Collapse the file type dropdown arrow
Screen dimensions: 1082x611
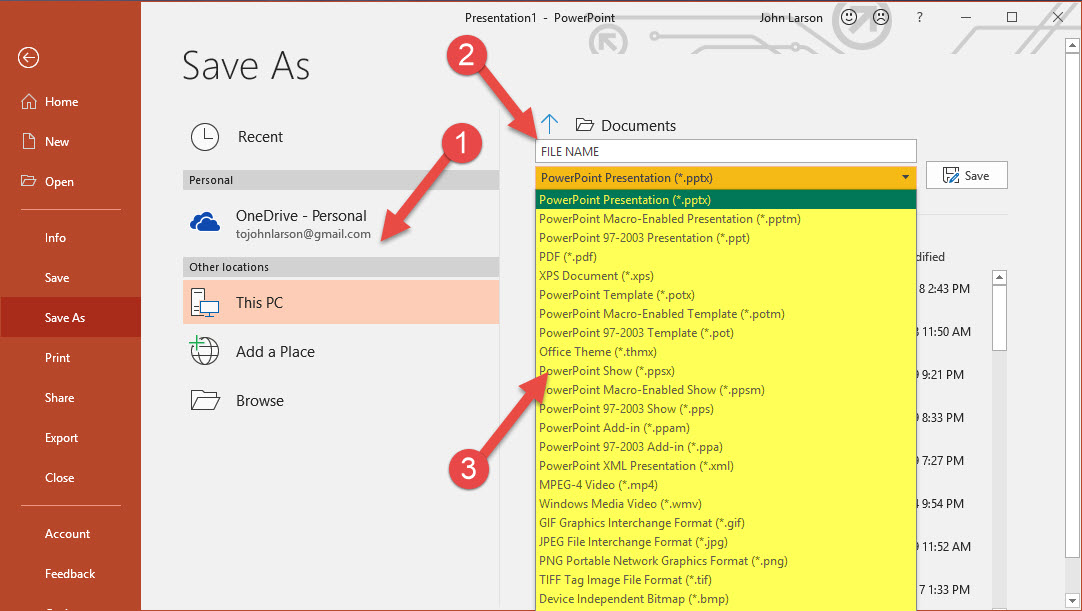pos(905,178)
